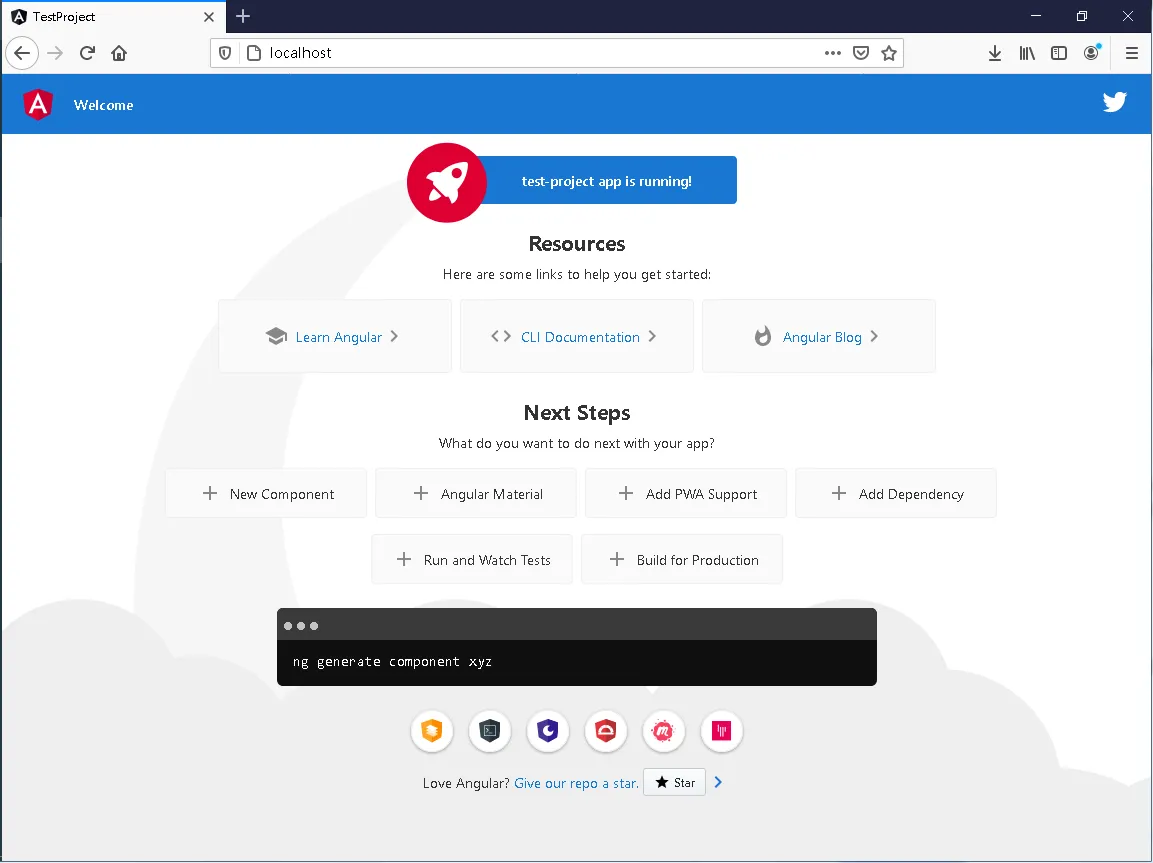
Task: Open the Firefox hamburger menu
Action: (x=1132, y=53)
